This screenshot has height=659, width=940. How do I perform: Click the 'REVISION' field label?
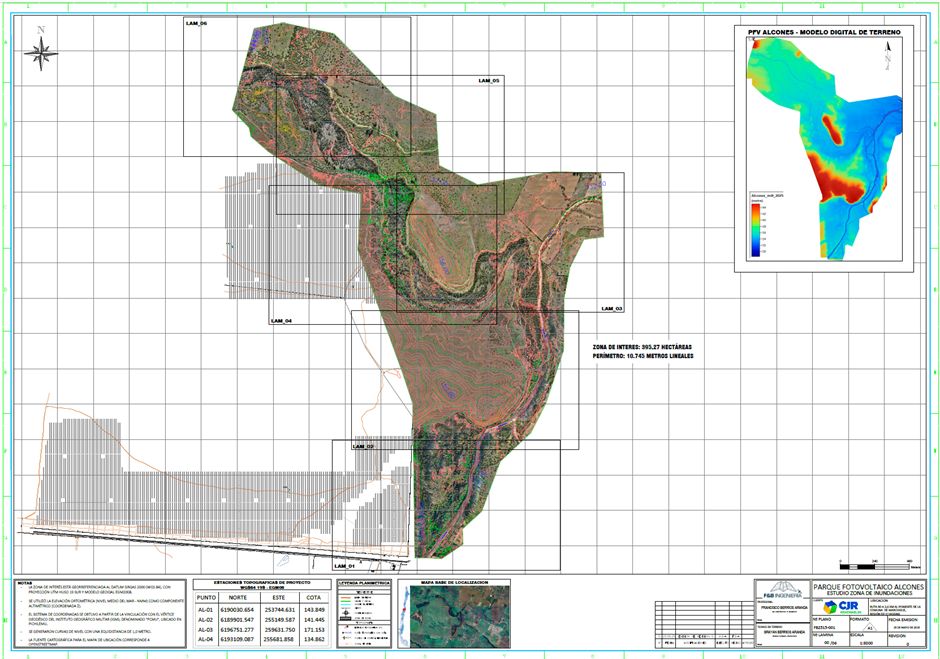(x=897, y=635)
